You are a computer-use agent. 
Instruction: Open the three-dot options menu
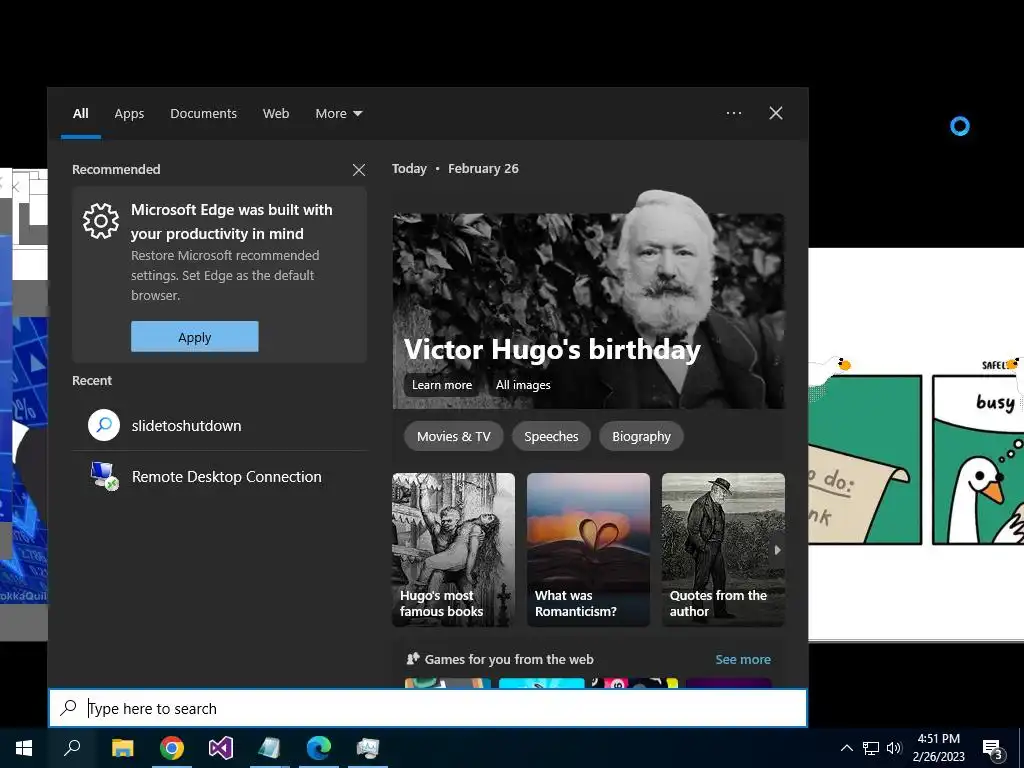(734, 113)
